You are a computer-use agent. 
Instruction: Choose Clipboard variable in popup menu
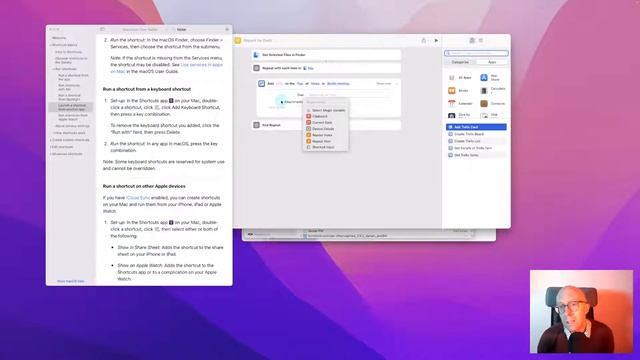tap(325, 116)
